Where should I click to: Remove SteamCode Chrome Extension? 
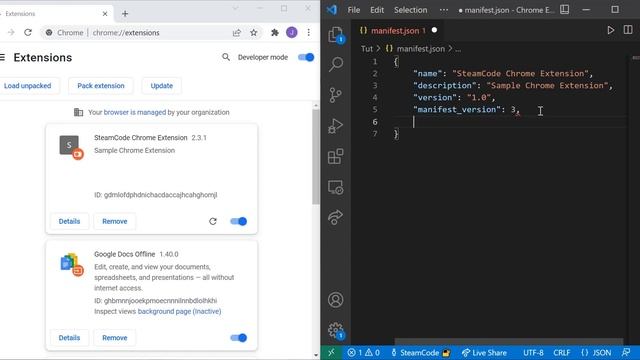(115, 221)
